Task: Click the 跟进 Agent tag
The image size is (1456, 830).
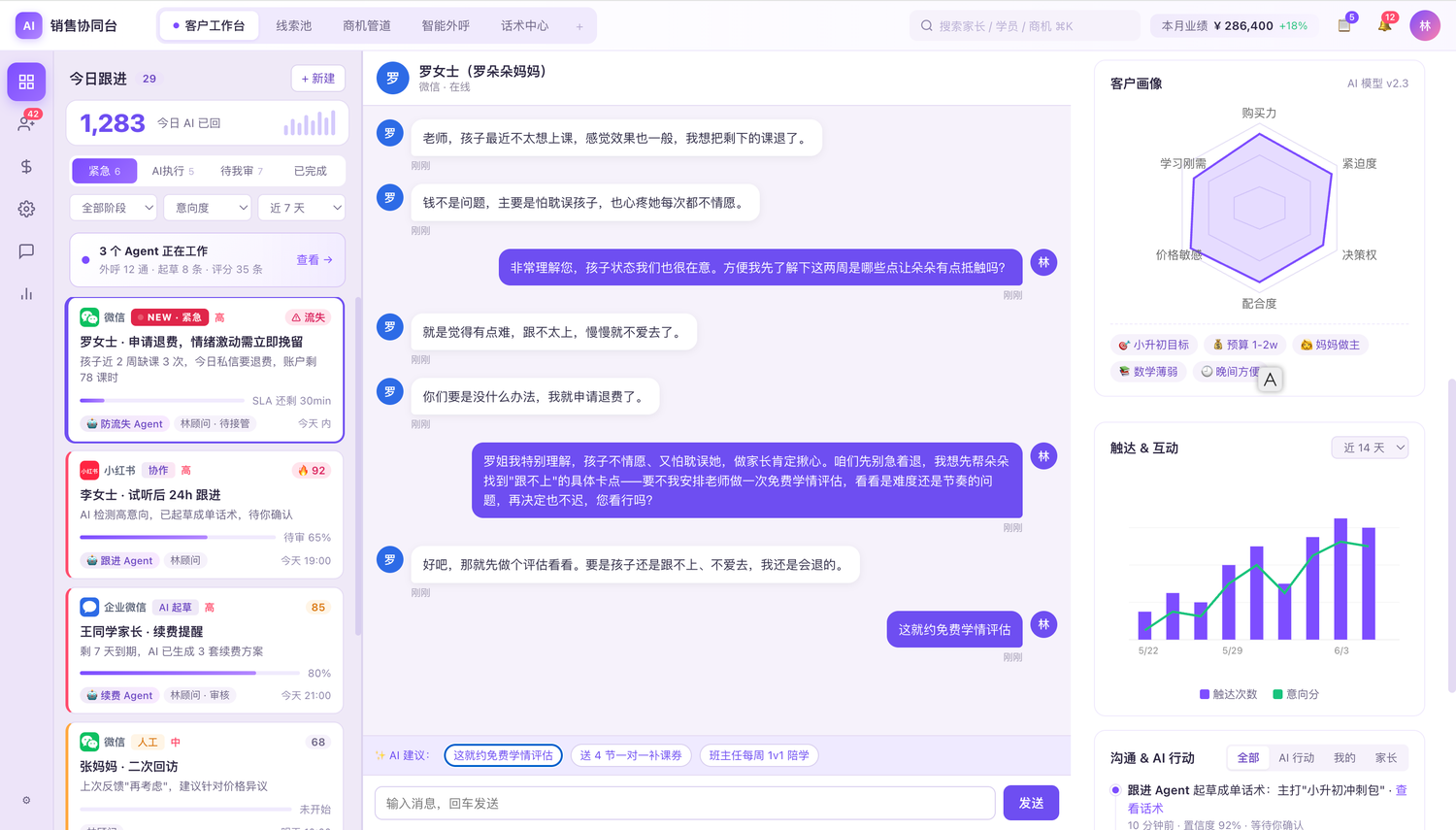Action: [119, 560]
